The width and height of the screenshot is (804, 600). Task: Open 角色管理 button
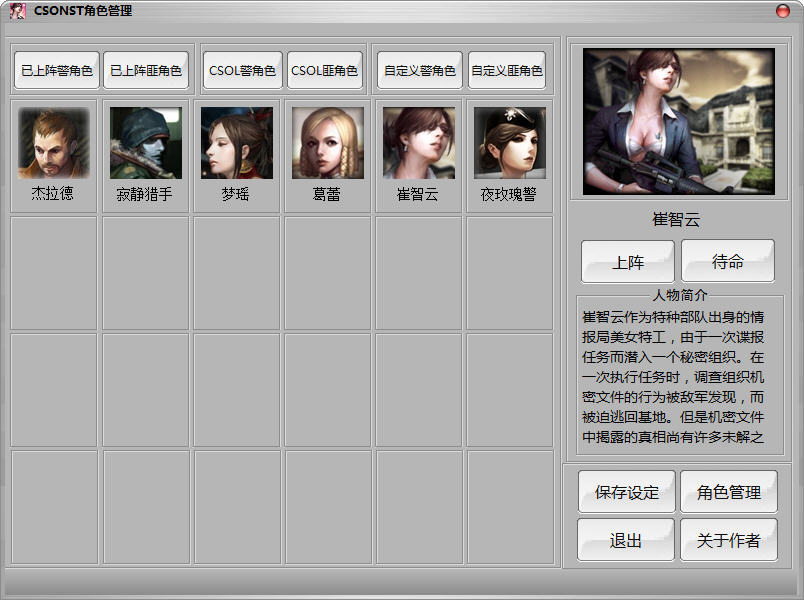coord(729,492)
